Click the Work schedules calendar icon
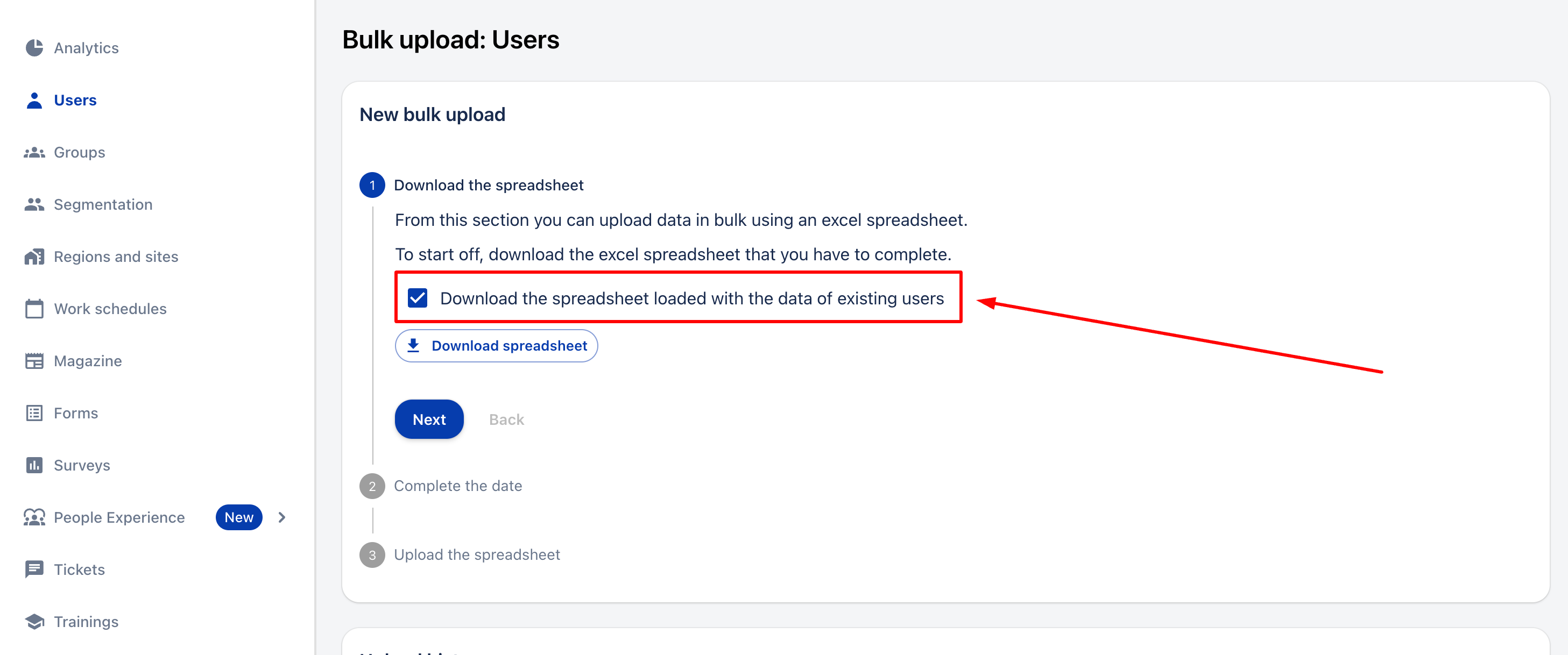Viewport: 1568px width, 655px height. [34, 309]
